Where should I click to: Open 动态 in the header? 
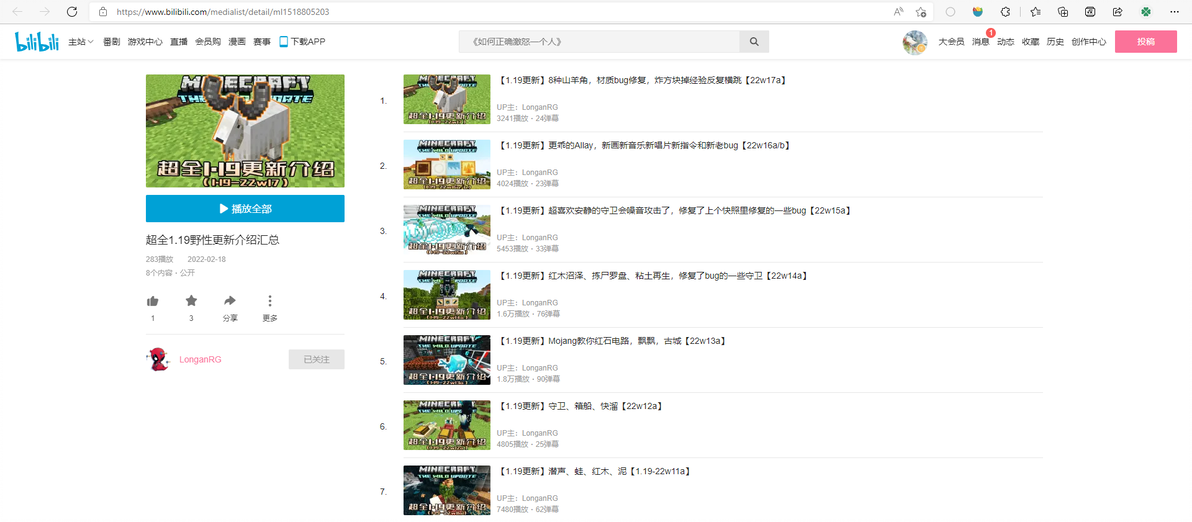coord(1005,42)
